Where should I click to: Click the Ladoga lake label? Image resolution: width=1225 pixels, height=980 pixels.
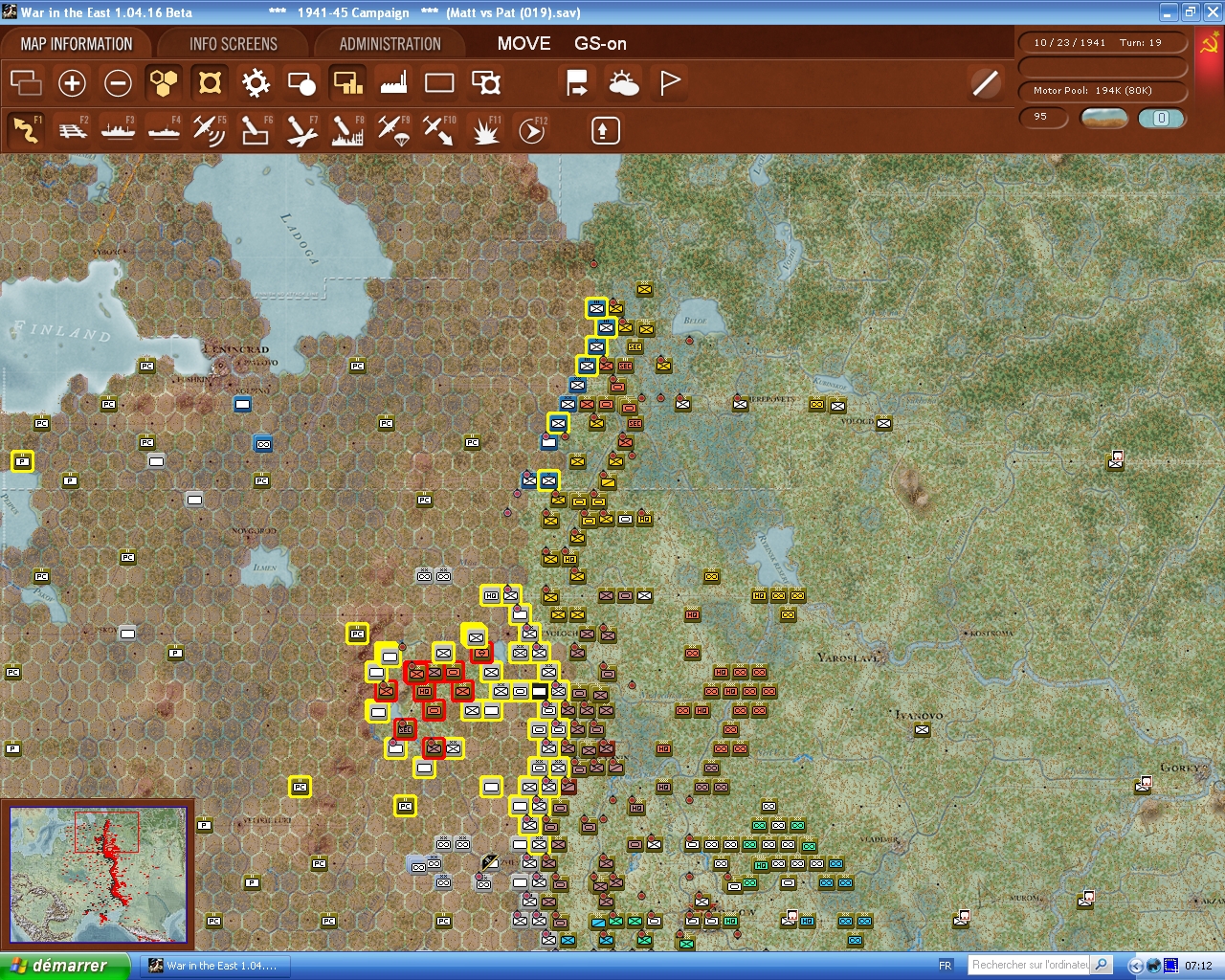(299, 237)
